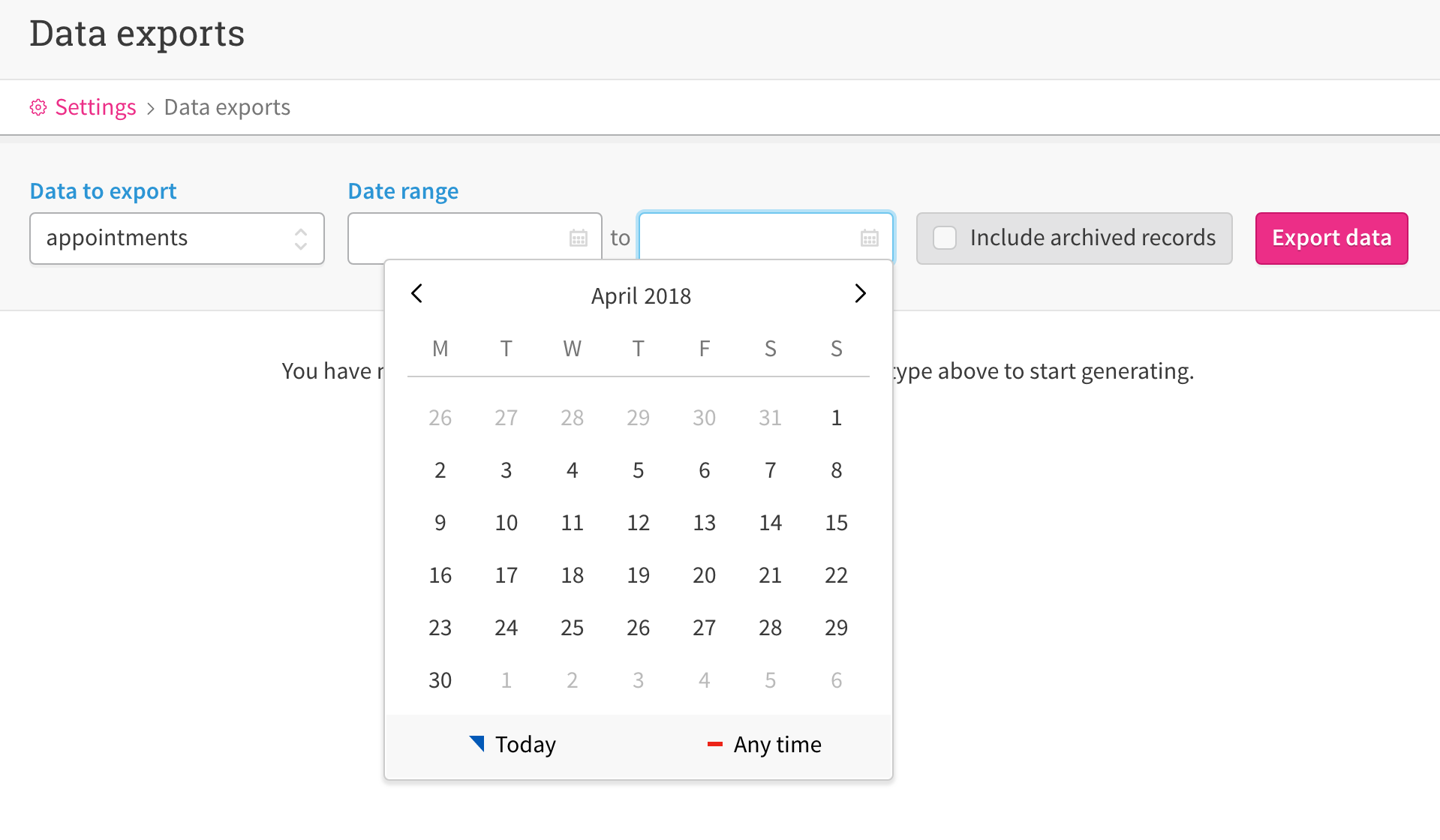Screen dimensions: 1440x840
Task: Go to previous month with left chevron
Action: pos(416,294)
